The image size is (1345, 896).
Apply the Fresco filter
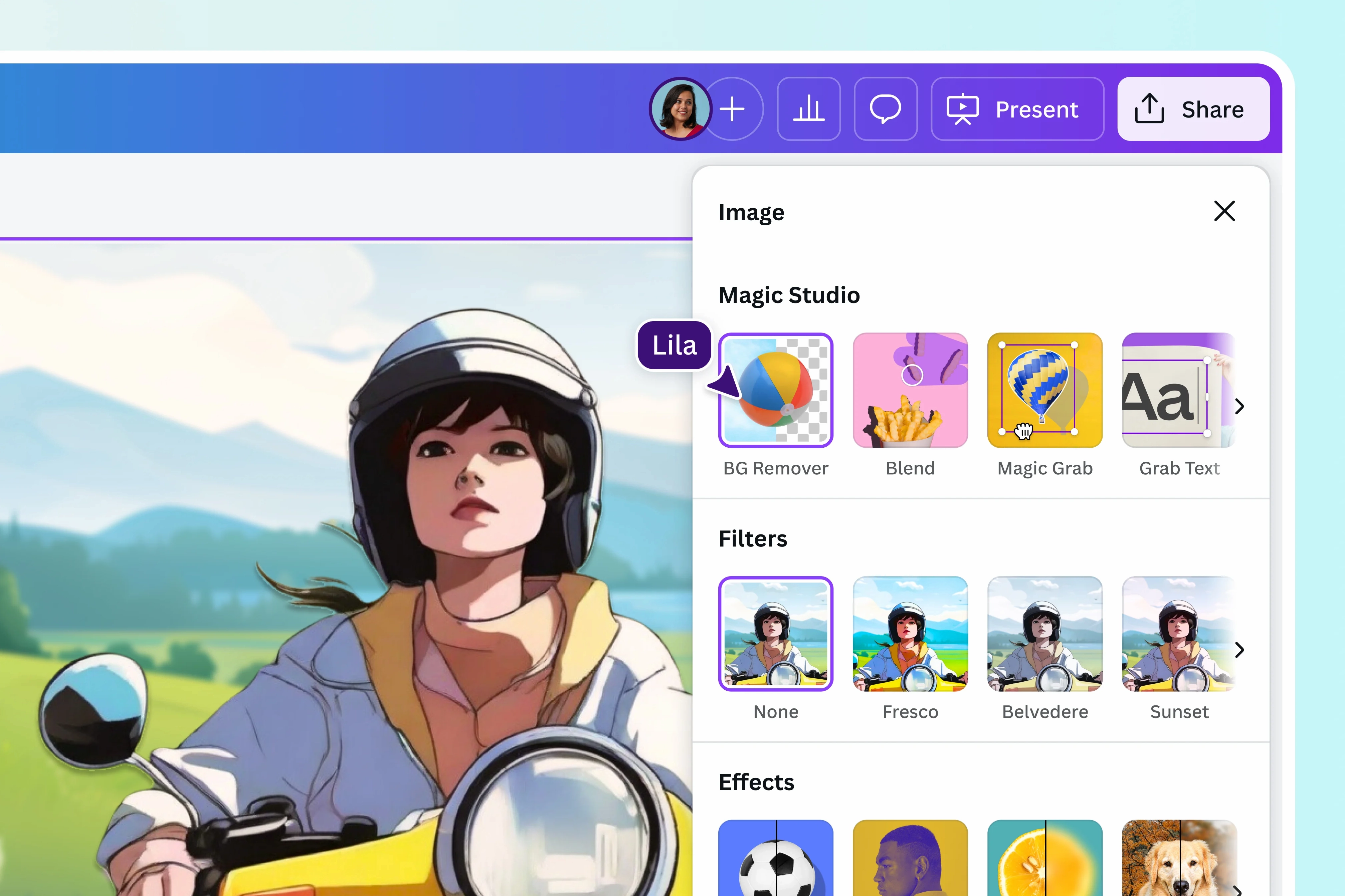tap(910, 634)
